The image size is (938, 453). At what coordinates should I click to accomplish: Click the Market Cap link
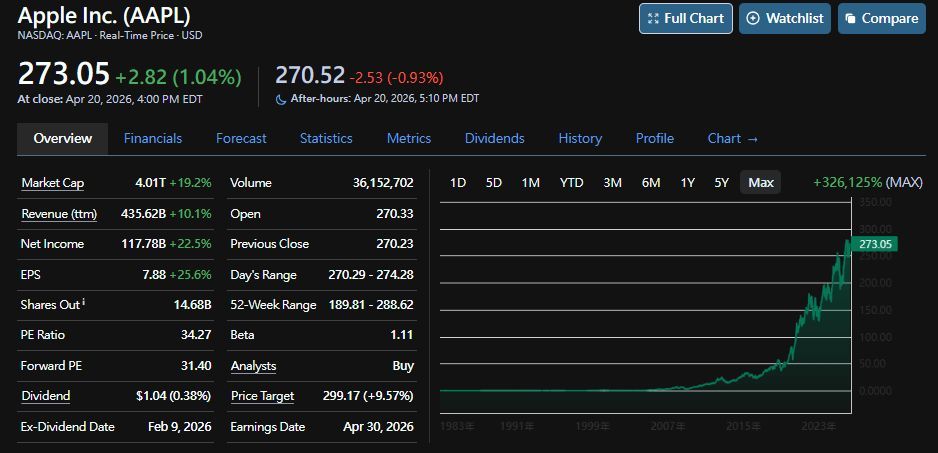pyautogui.click(x=52, y=183)
